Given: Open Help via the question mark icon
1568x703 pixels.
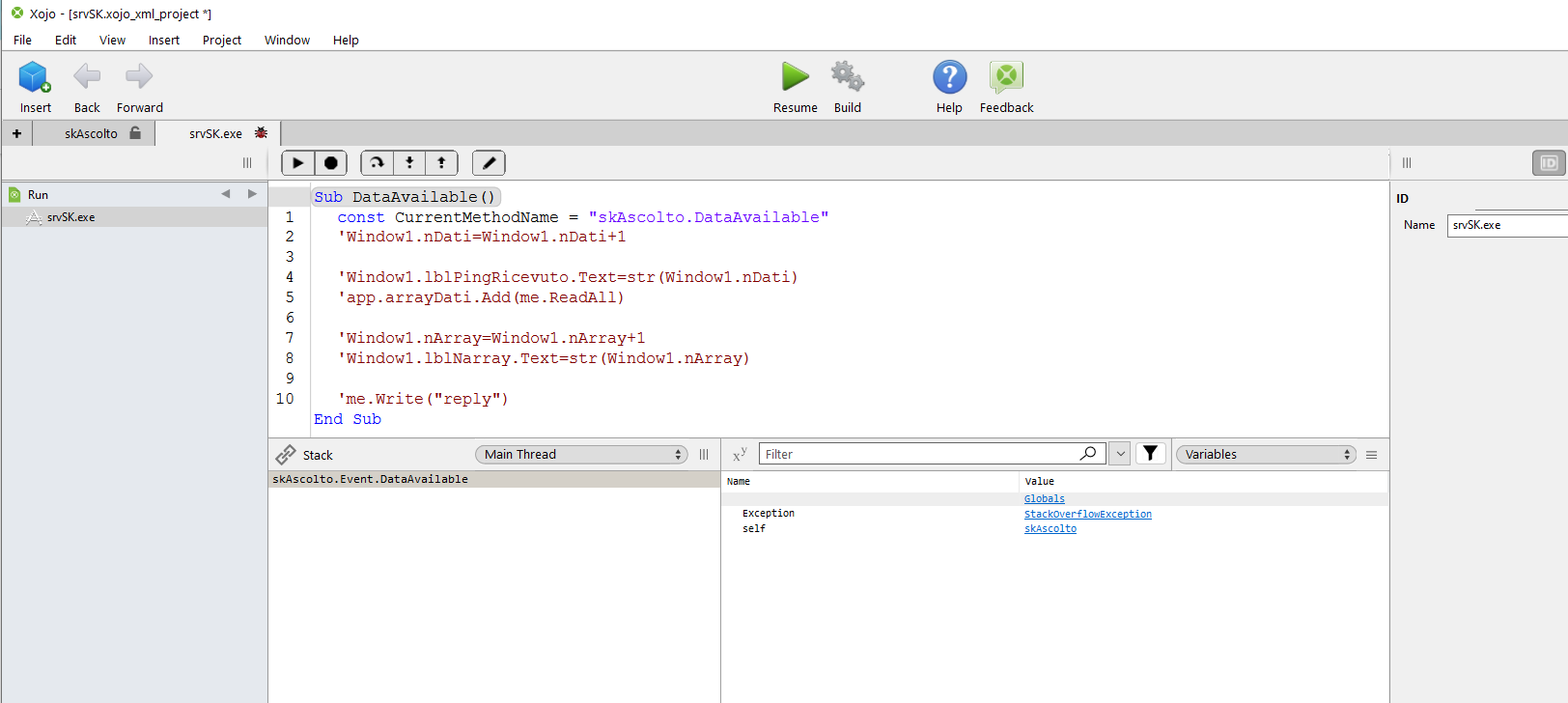Looking at the screenshot, I should 949,76.
